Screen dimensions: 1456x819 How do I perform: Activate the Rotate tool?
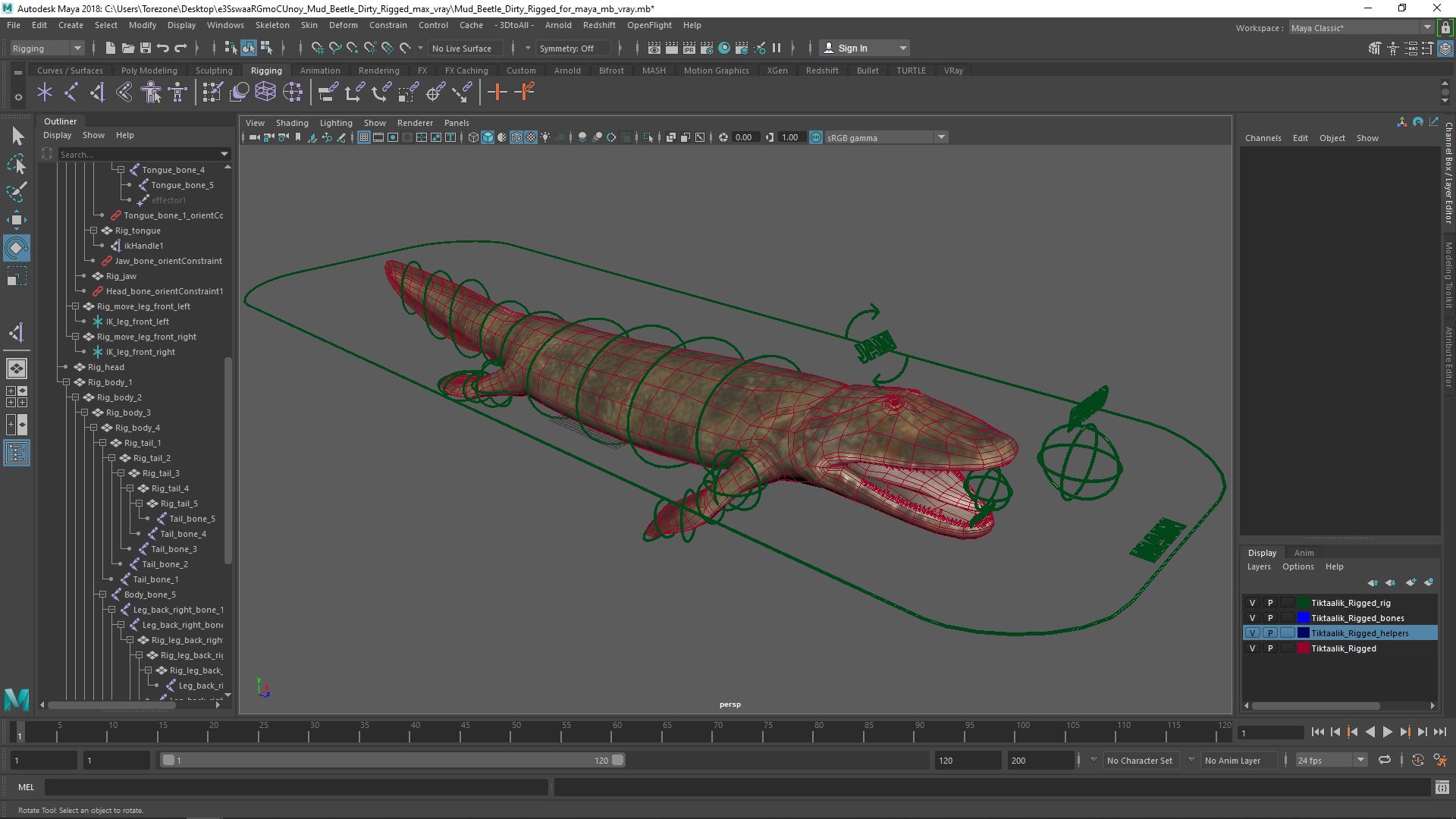(17, 248)
